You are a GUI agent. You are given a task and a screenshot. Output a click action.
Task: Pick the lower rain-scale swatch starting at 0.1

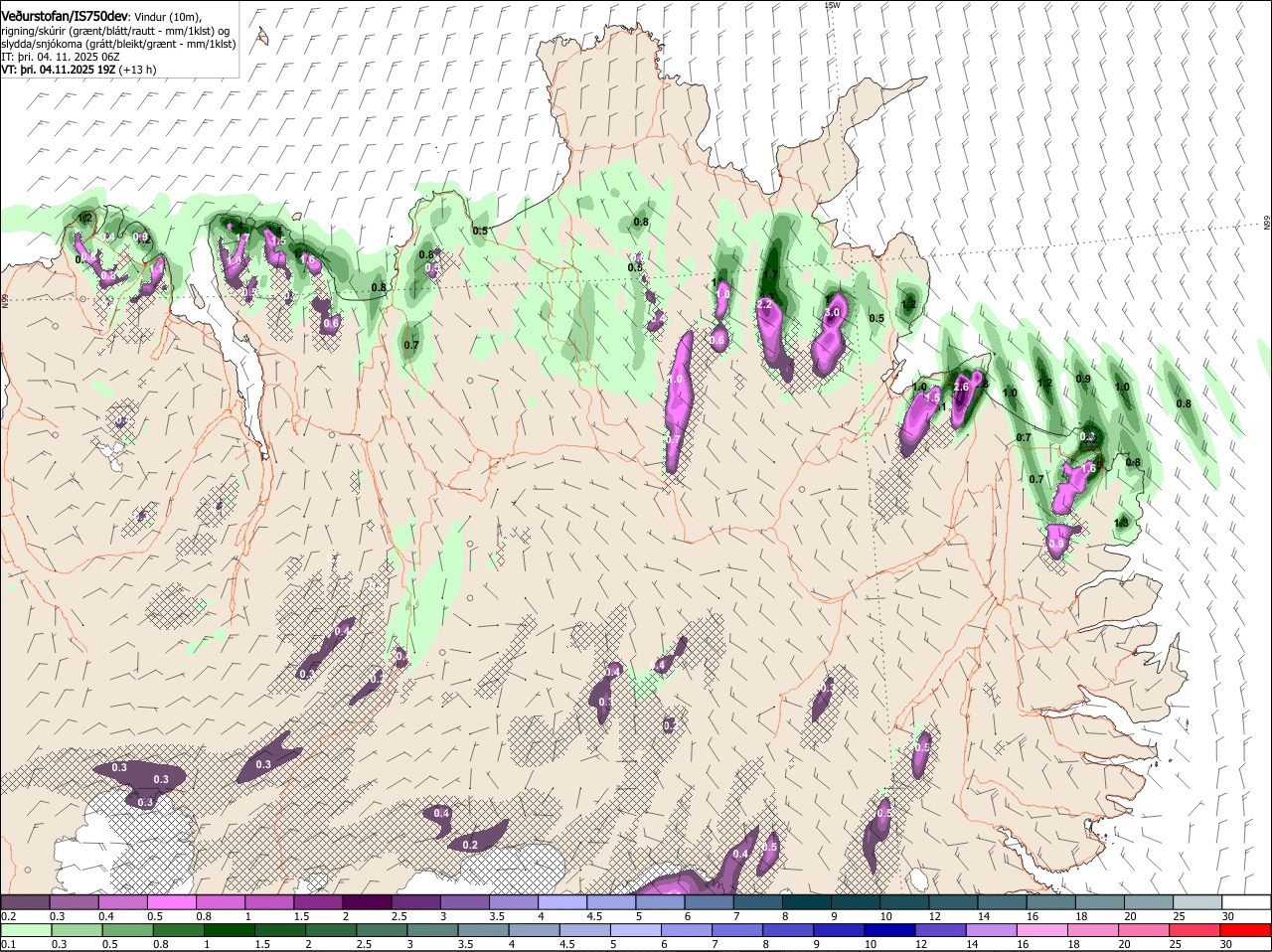25,930
